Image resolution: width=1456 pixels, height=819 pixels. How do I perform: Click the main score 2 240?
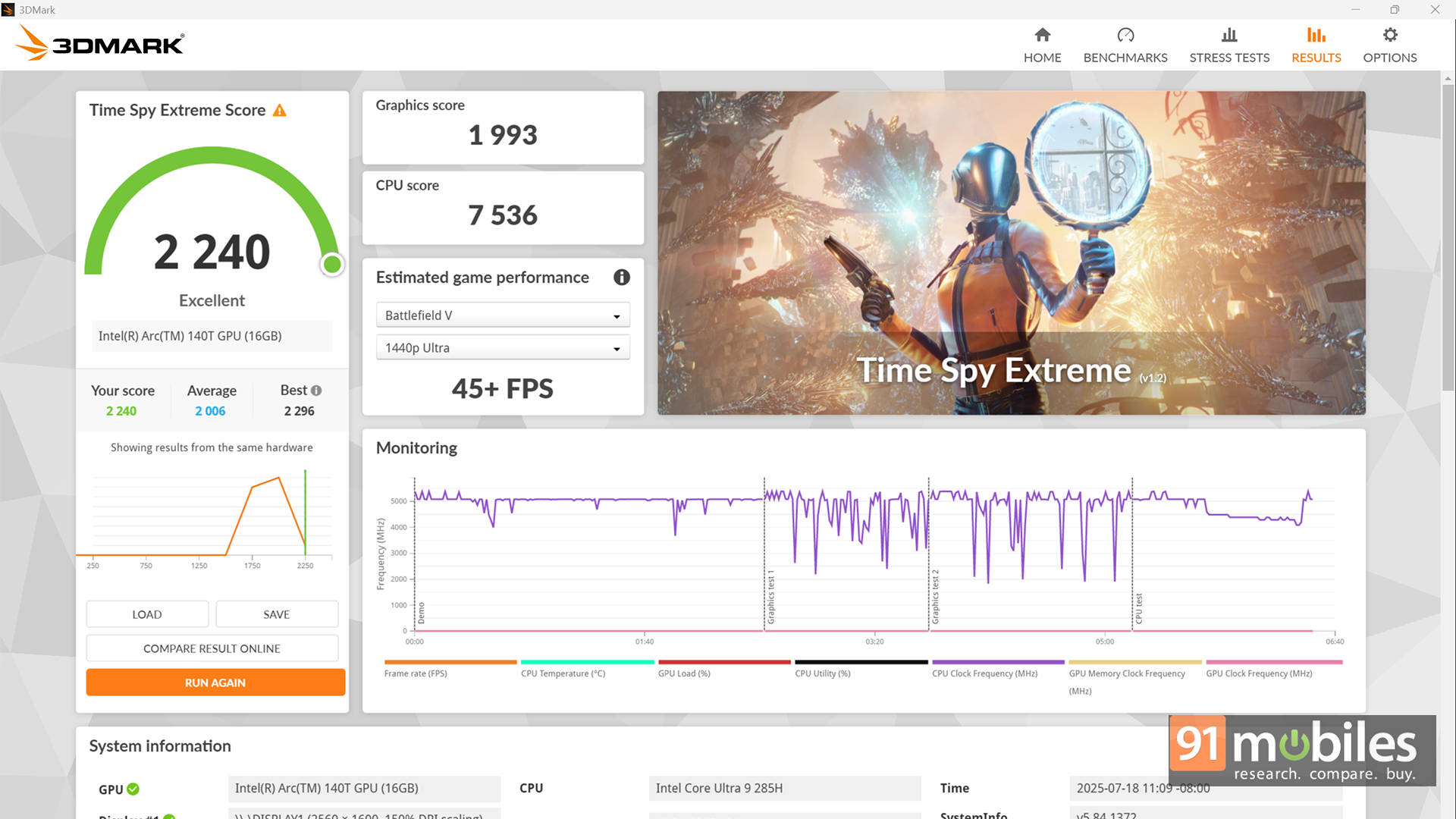click(212, 252)
